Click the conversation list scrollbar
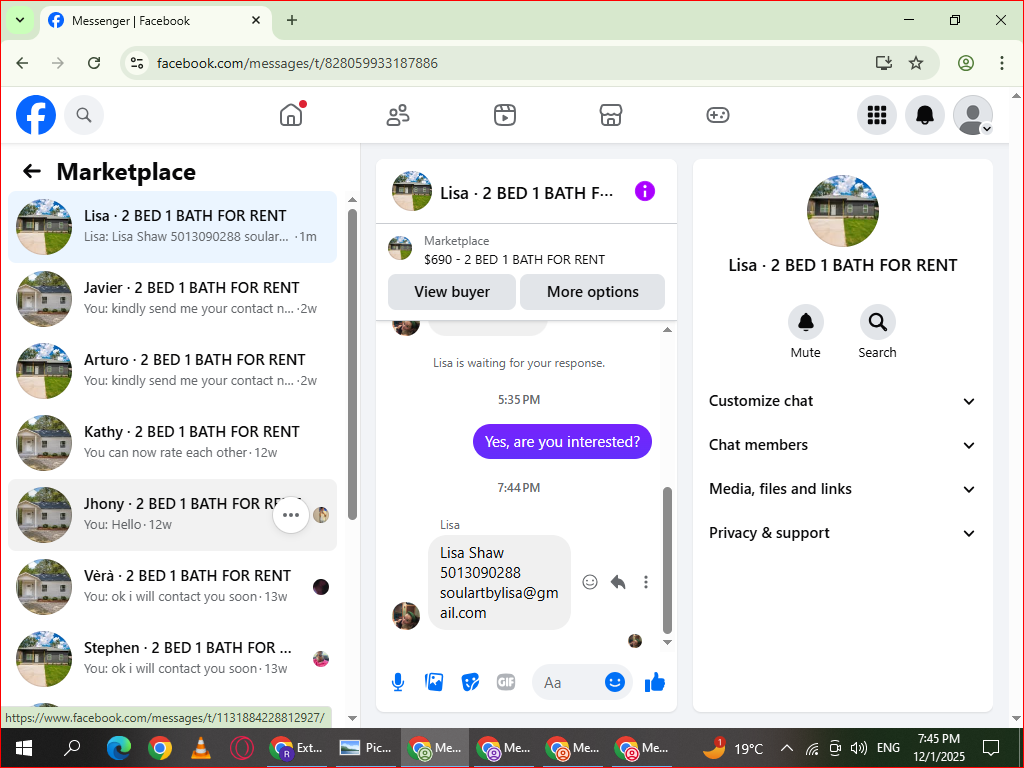Screen dimensions: 1024x768 [x=353, y=364]
